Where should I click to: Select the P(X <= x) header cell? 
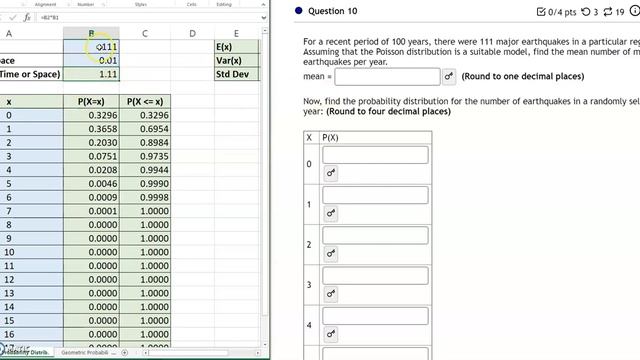click(145, 102)
